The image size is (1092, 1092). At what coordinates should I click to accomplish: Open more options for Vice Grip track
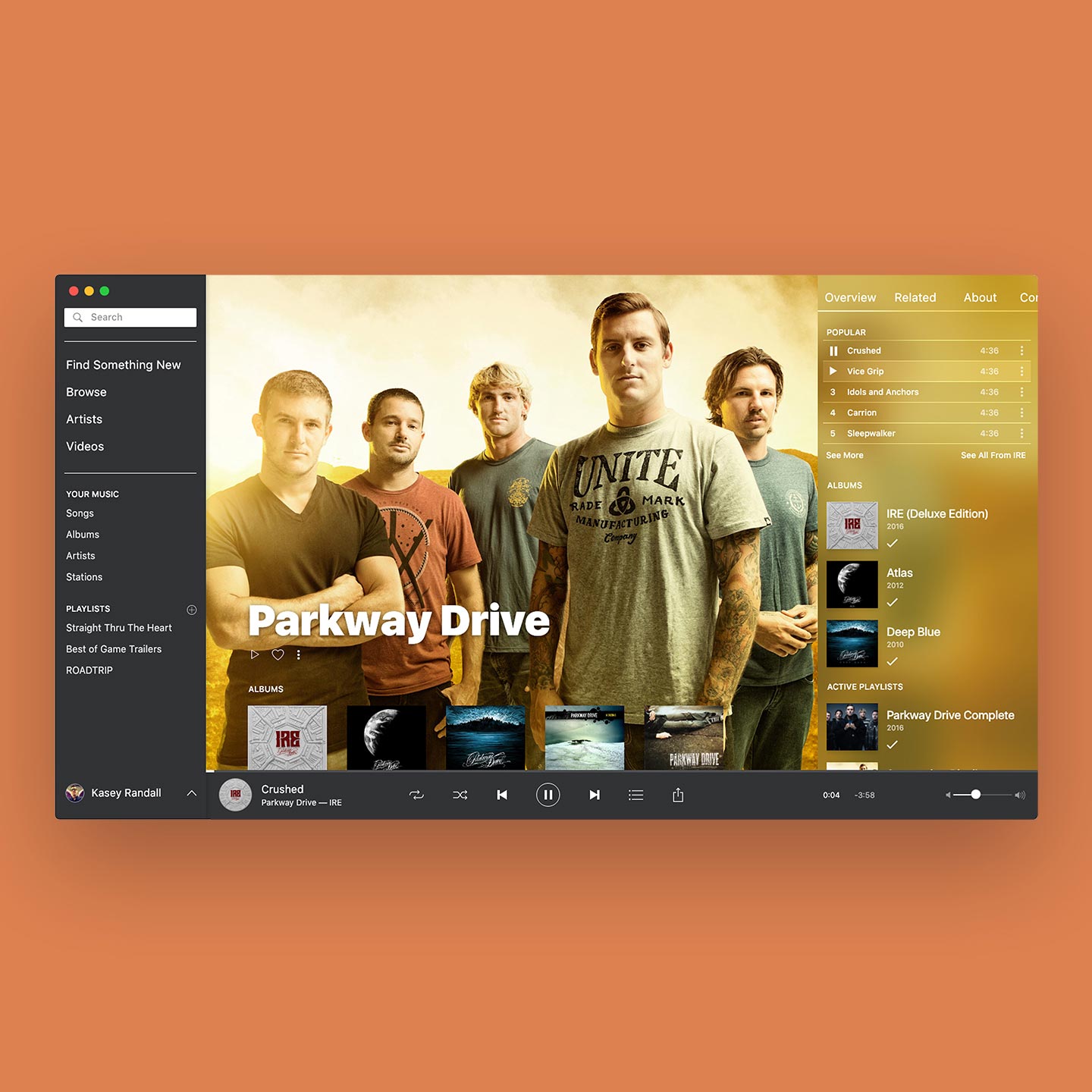(x=1021, y=372)
